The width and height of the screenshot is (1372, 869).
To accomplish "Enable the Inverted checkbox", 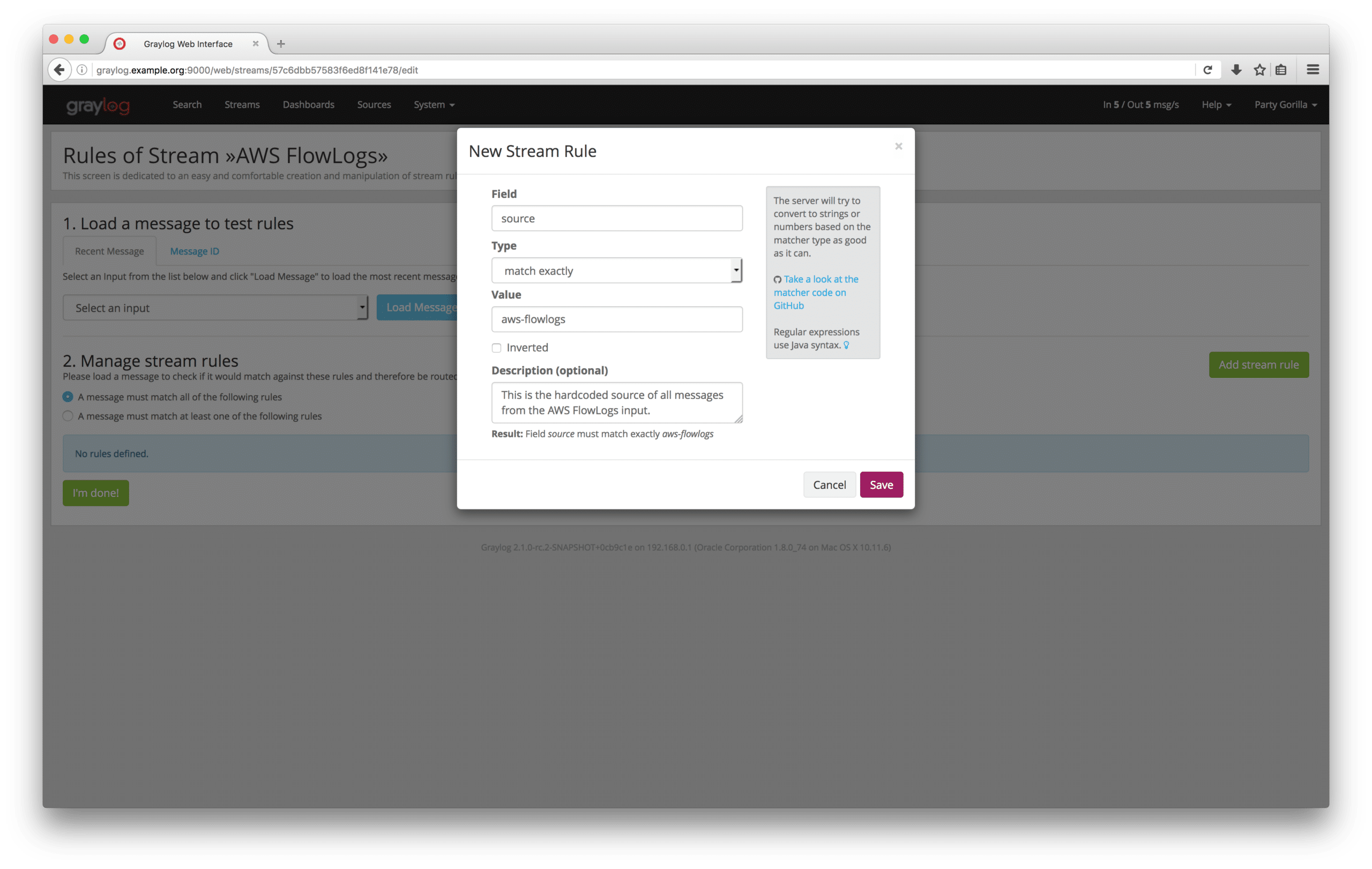I will 496,347.
